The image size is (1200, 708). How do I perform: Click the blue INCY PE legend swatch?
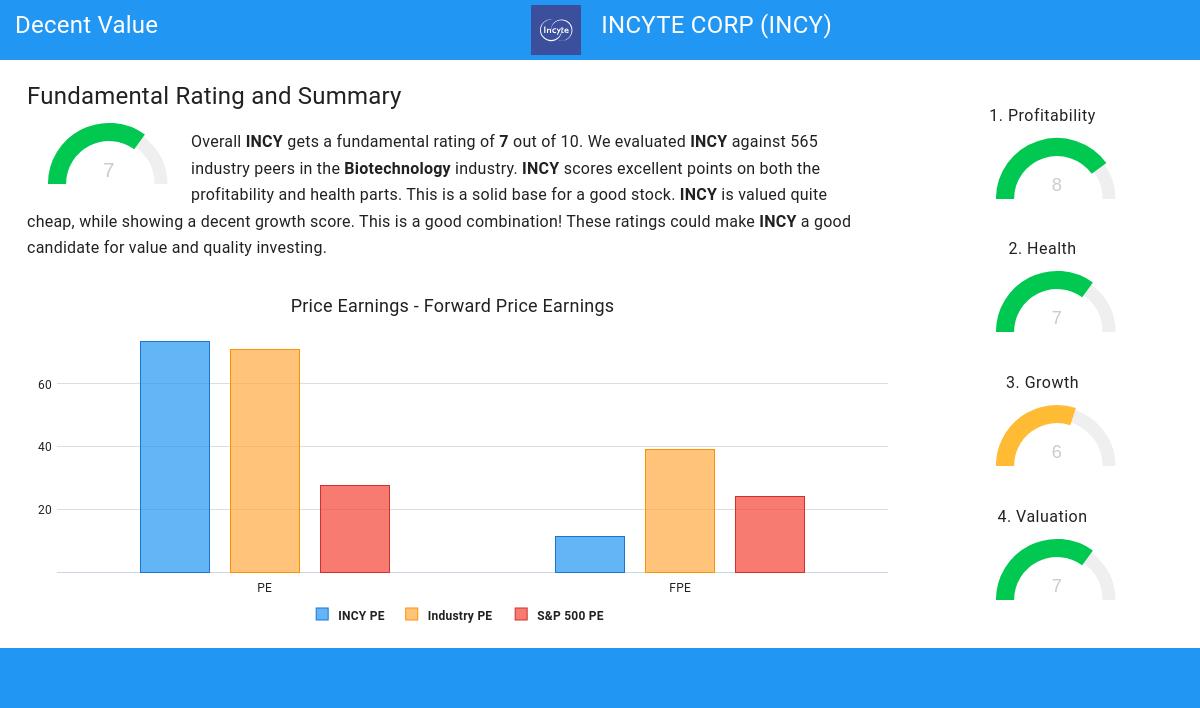[x=322, y=615]
